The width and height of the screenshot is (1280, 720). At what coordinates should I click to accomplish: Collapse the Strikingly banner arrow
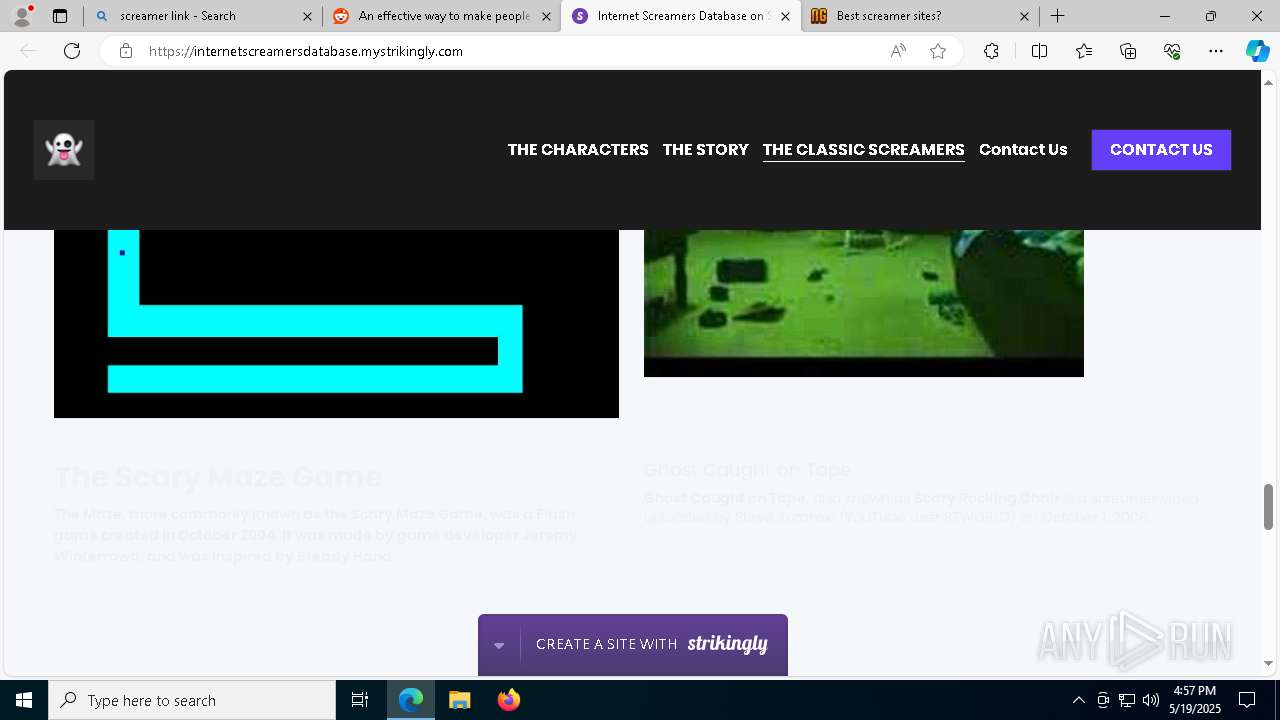(499, 645)
